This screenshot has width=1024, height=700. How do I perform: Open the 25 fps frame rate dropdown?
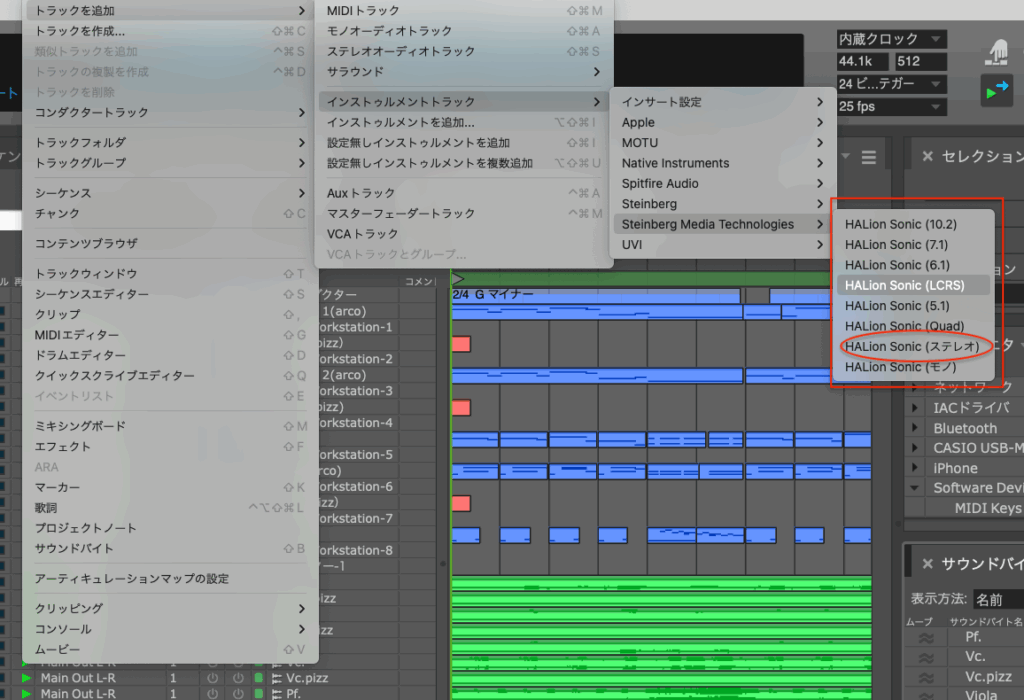click(x=891, y=106)
